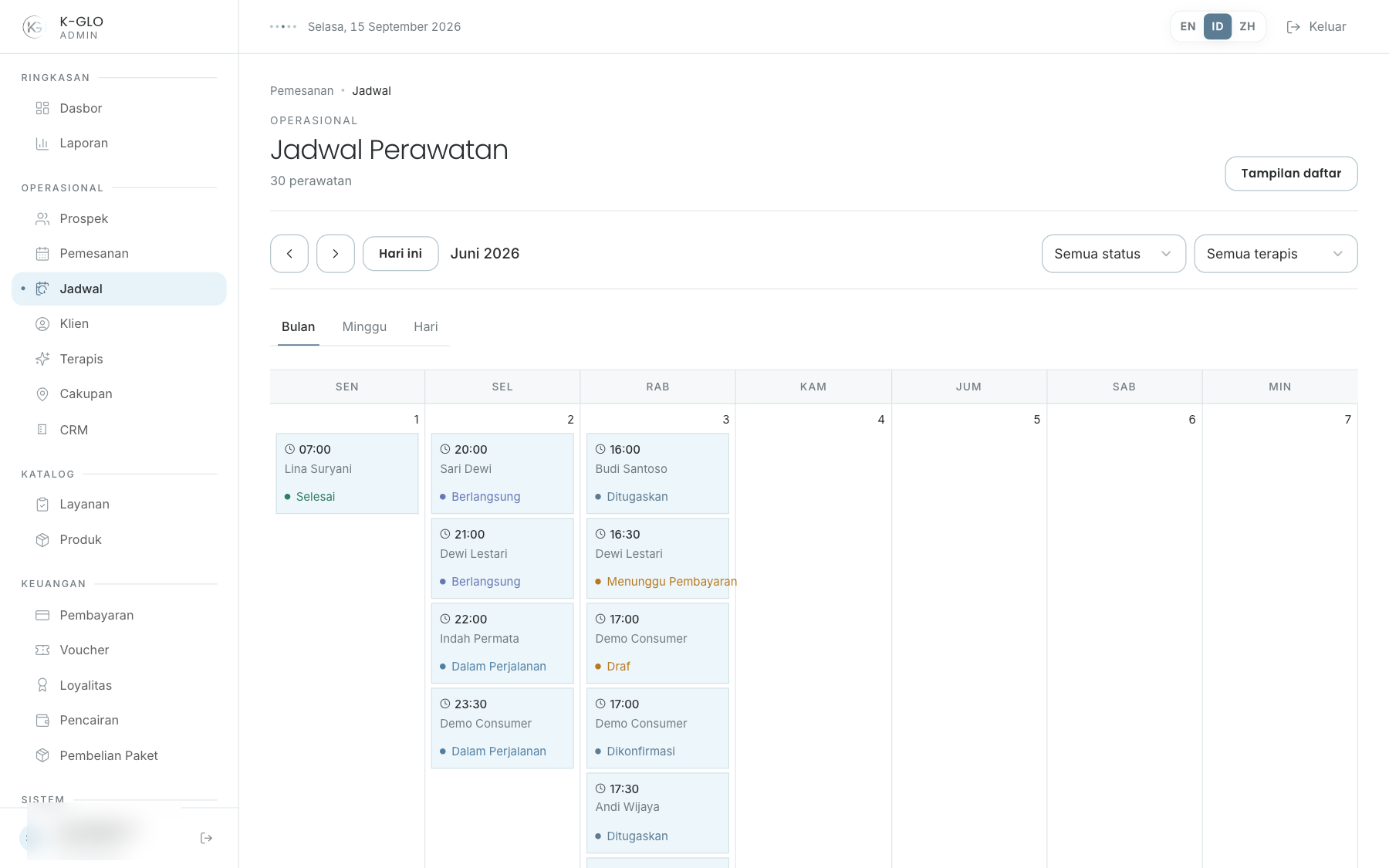
Task: Click the Cakupan map pin icon
Action: click(42, 394)
